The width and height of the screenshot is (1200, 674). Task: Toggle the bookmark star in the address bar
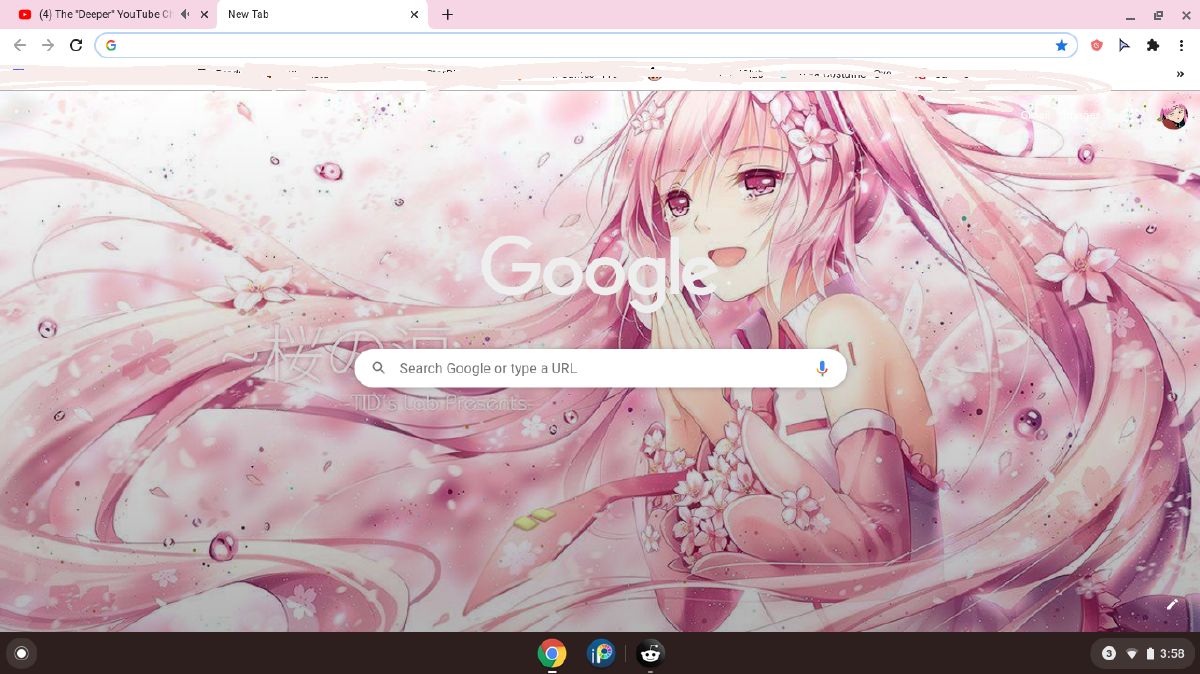[1062, 45]
